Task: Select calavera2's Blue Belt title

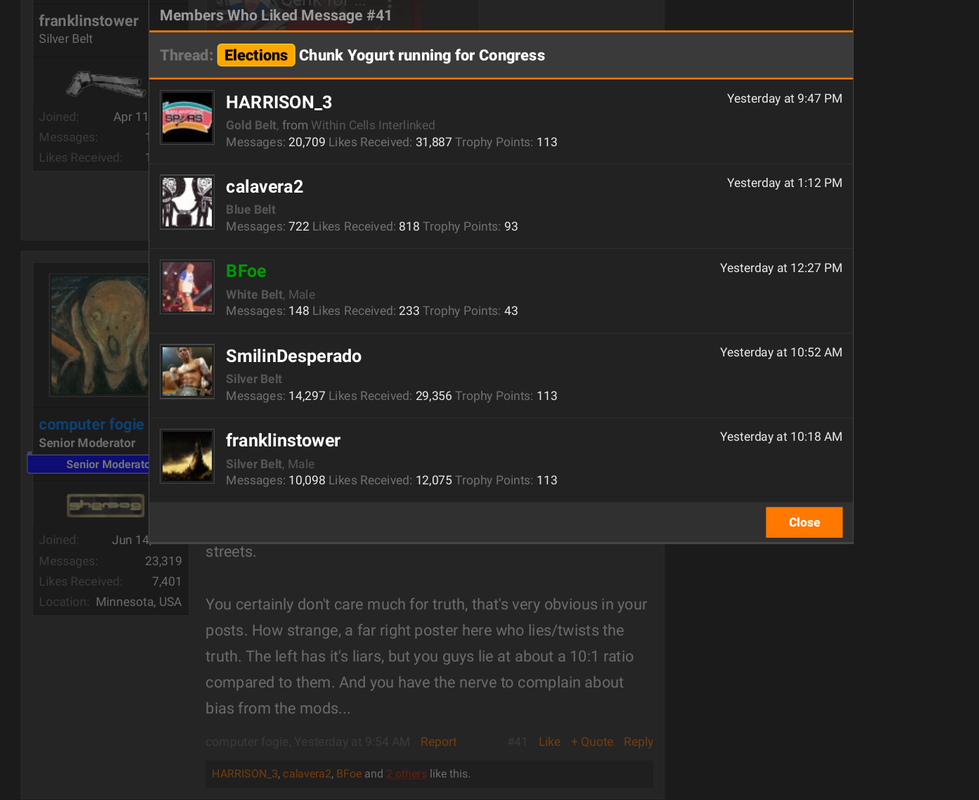Action: point(250,210)
